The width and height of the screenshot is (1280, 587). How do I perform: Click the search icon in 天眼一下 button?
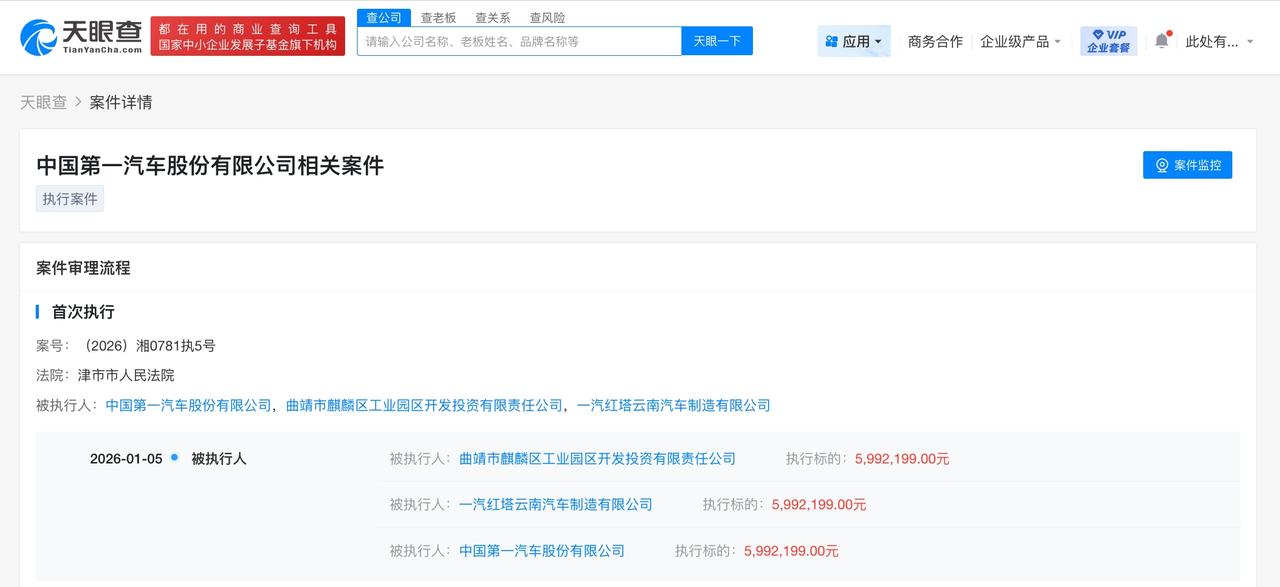pyautogui.click(x=717, y=40)
